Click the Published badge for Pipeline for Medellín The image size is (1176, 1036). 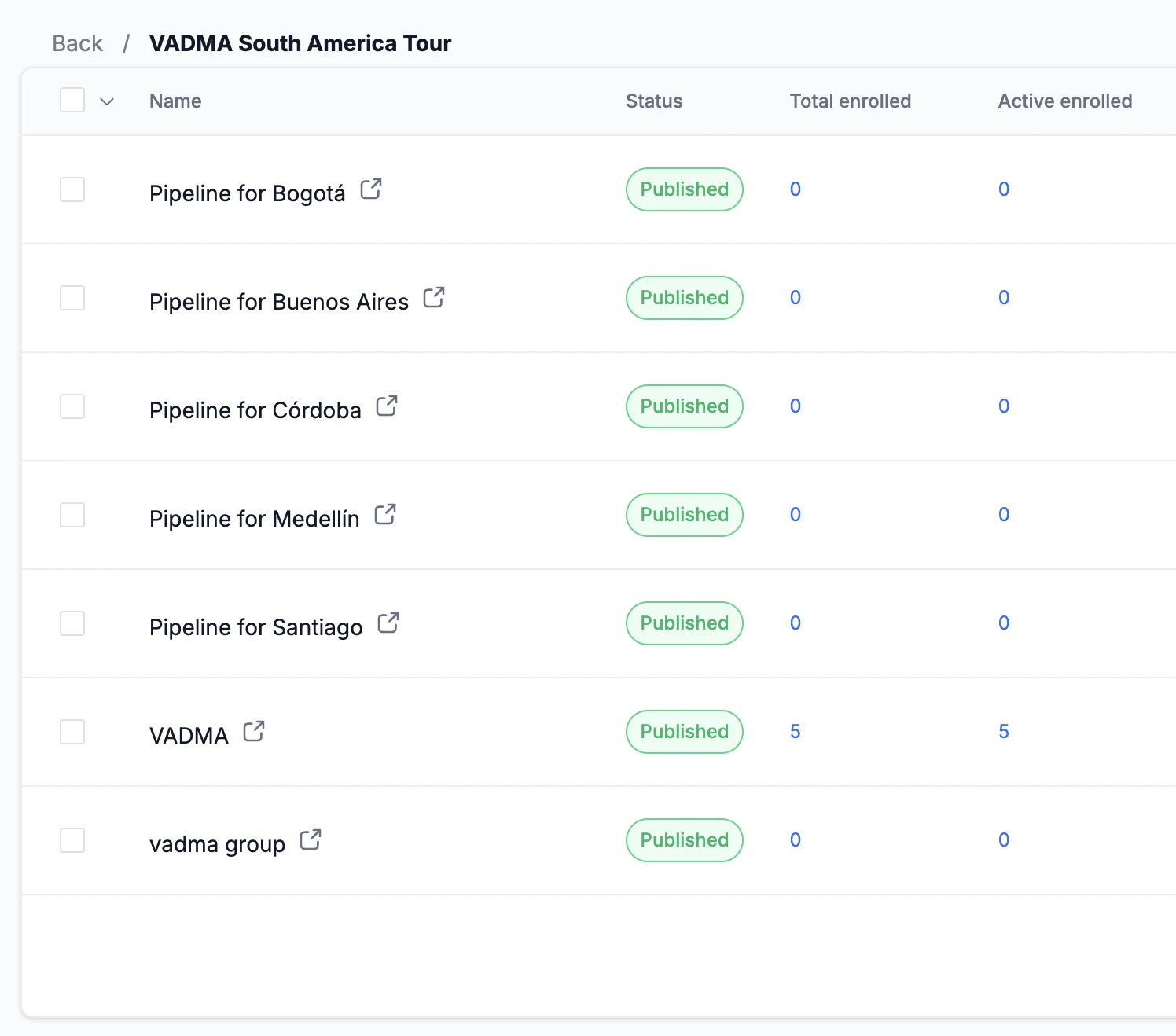click(x=685, y=515)
